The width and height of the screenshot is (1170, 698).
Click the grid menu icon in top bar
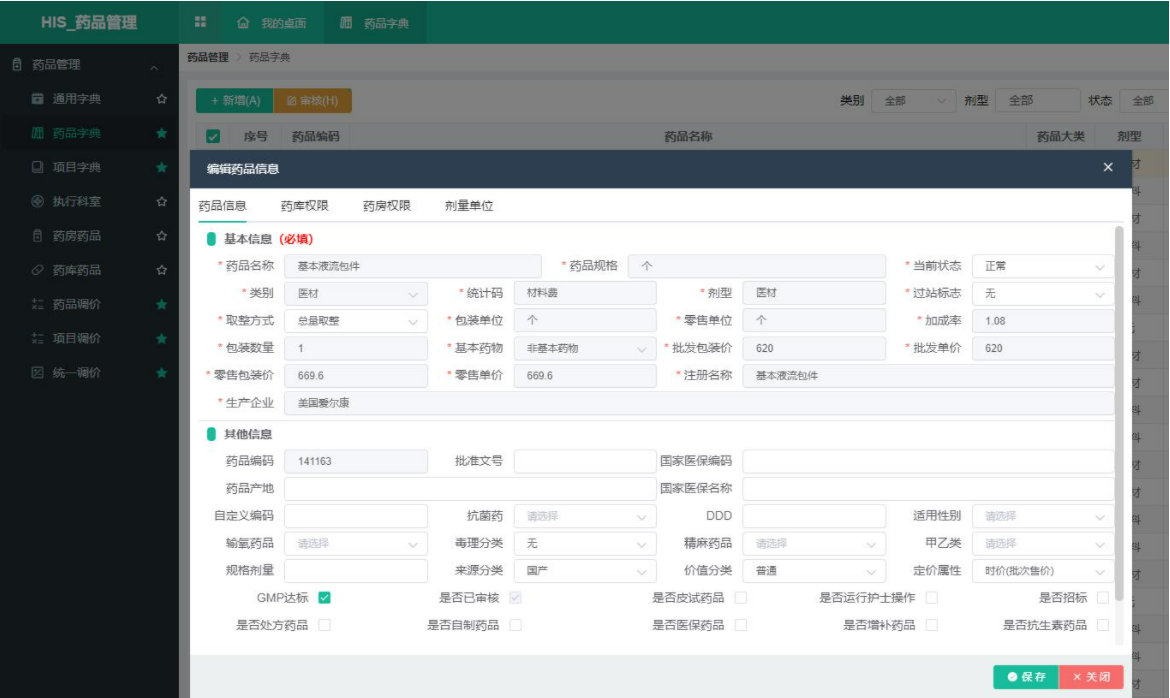(x=200, y=22)
